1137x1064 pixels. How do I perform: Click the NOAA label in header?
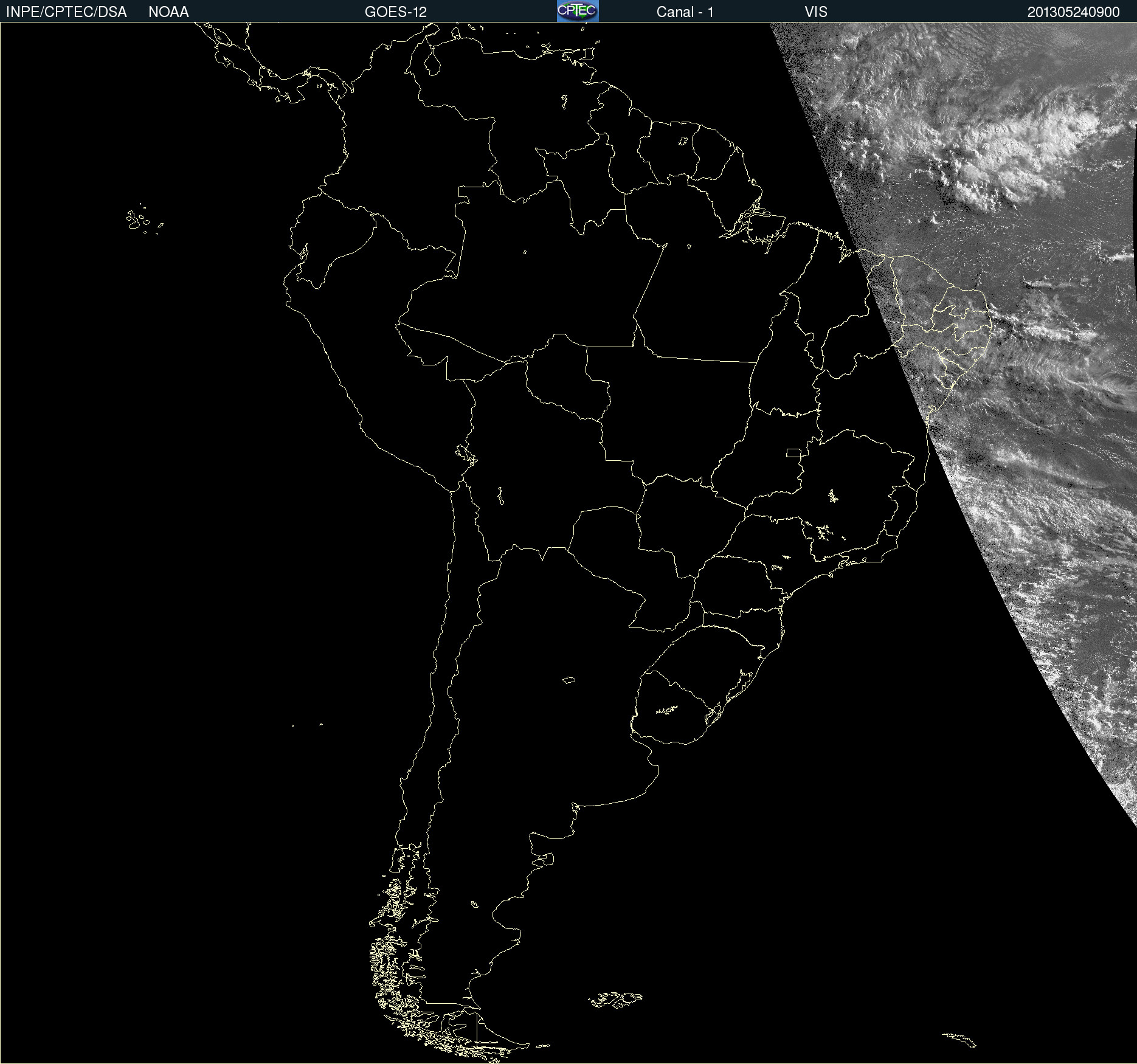point(168,12)
